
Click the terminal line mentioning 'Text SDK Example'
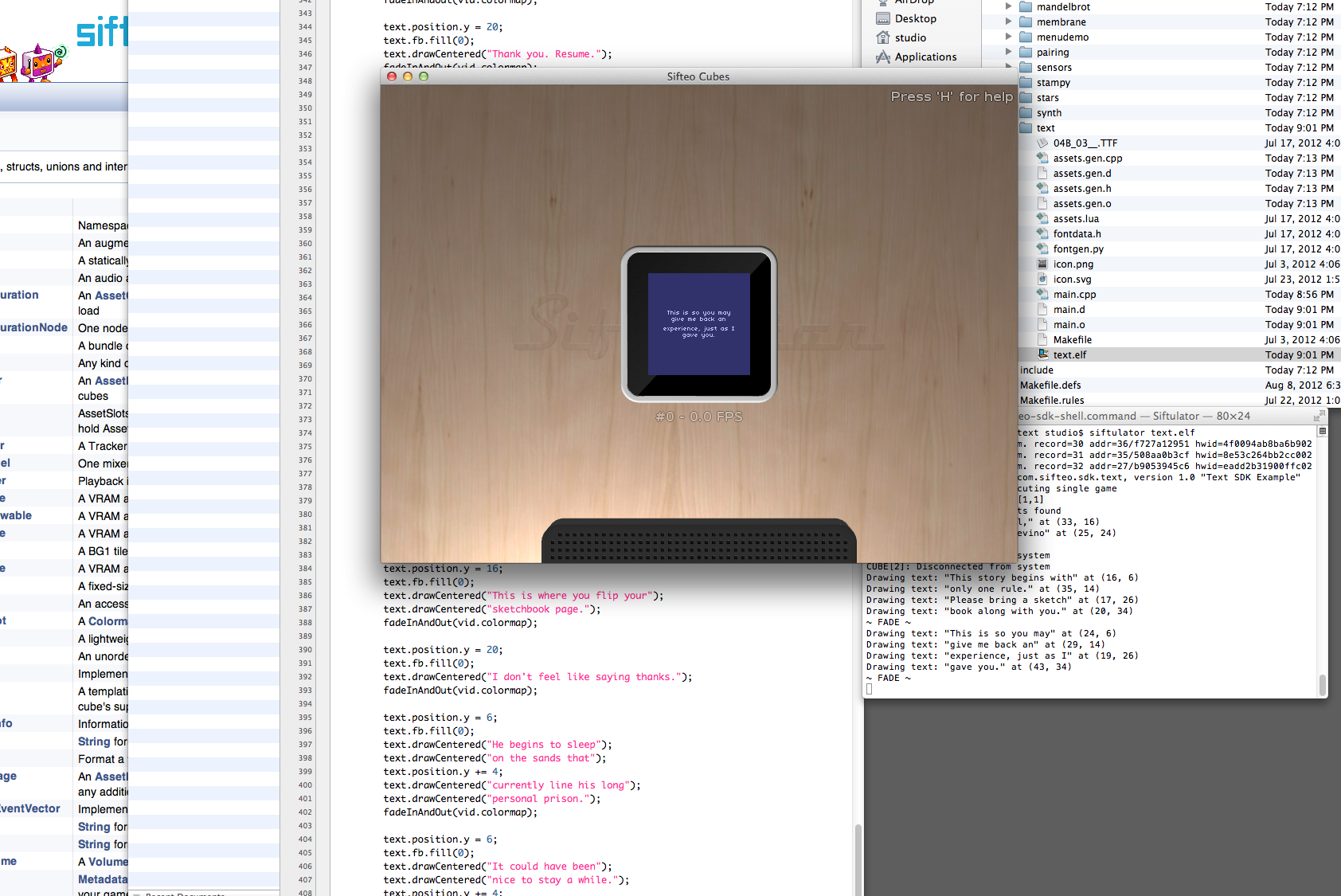pyautogui.click(x=1159, y=478)
